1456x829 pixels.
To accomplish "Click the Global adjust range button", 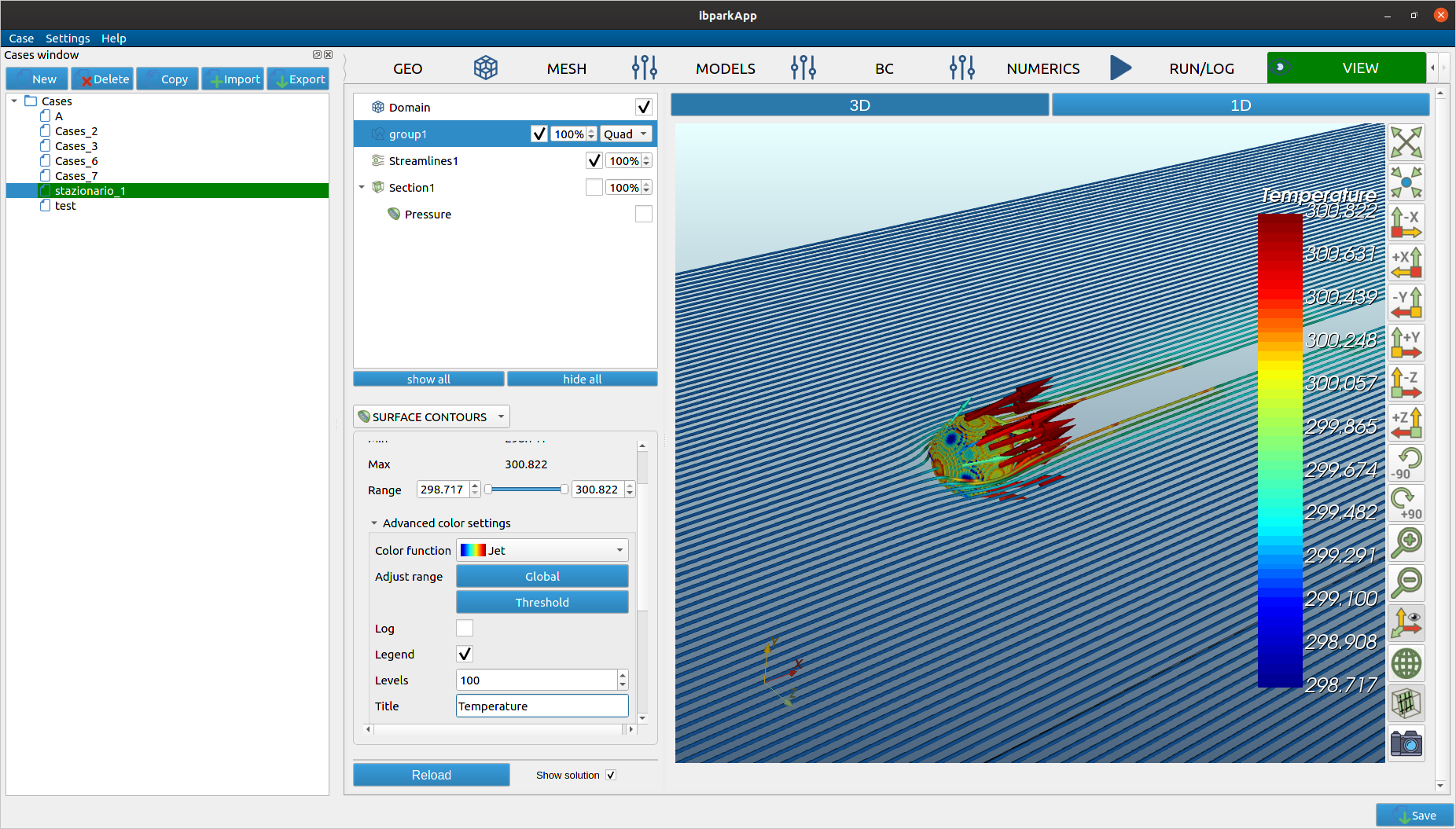I will [542, 577].
